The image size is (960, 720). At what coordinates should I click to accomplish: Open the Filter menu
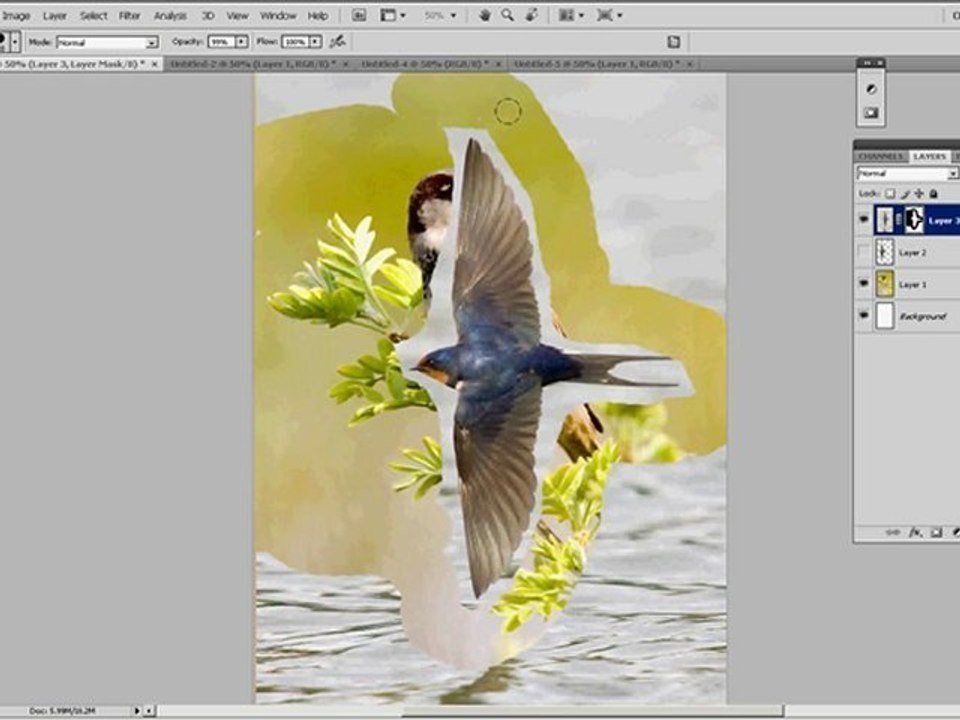pos(130,15)
